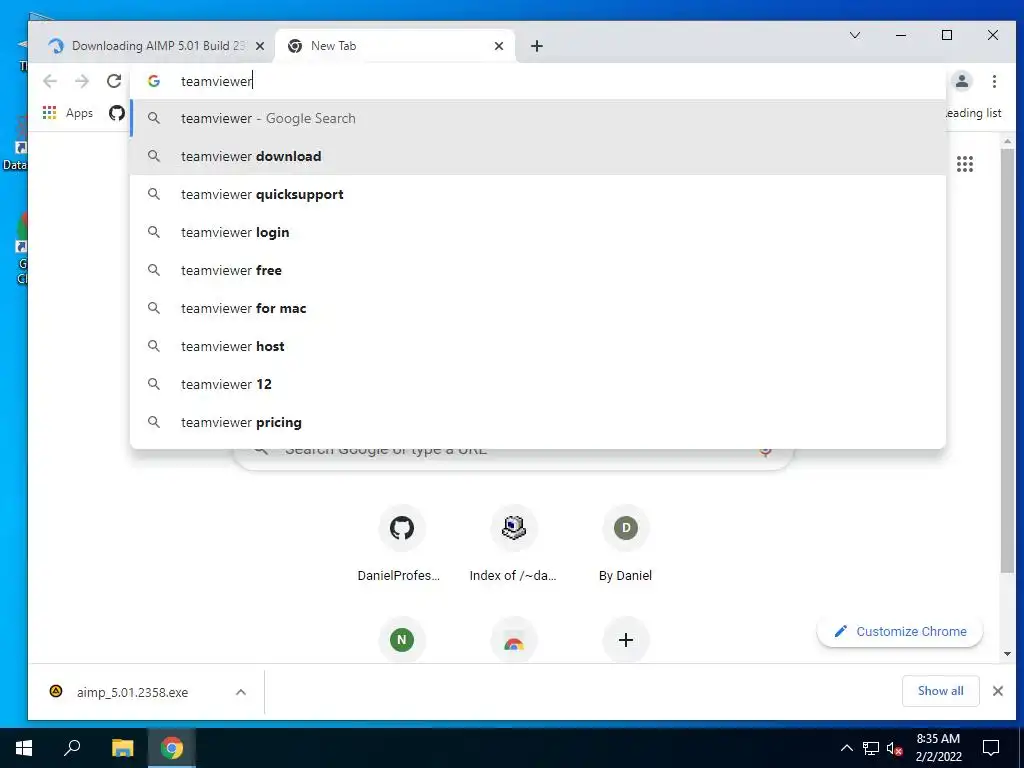
Task: Open the Apps shortcut in bookmarks bar
Action: pos(68,113)
